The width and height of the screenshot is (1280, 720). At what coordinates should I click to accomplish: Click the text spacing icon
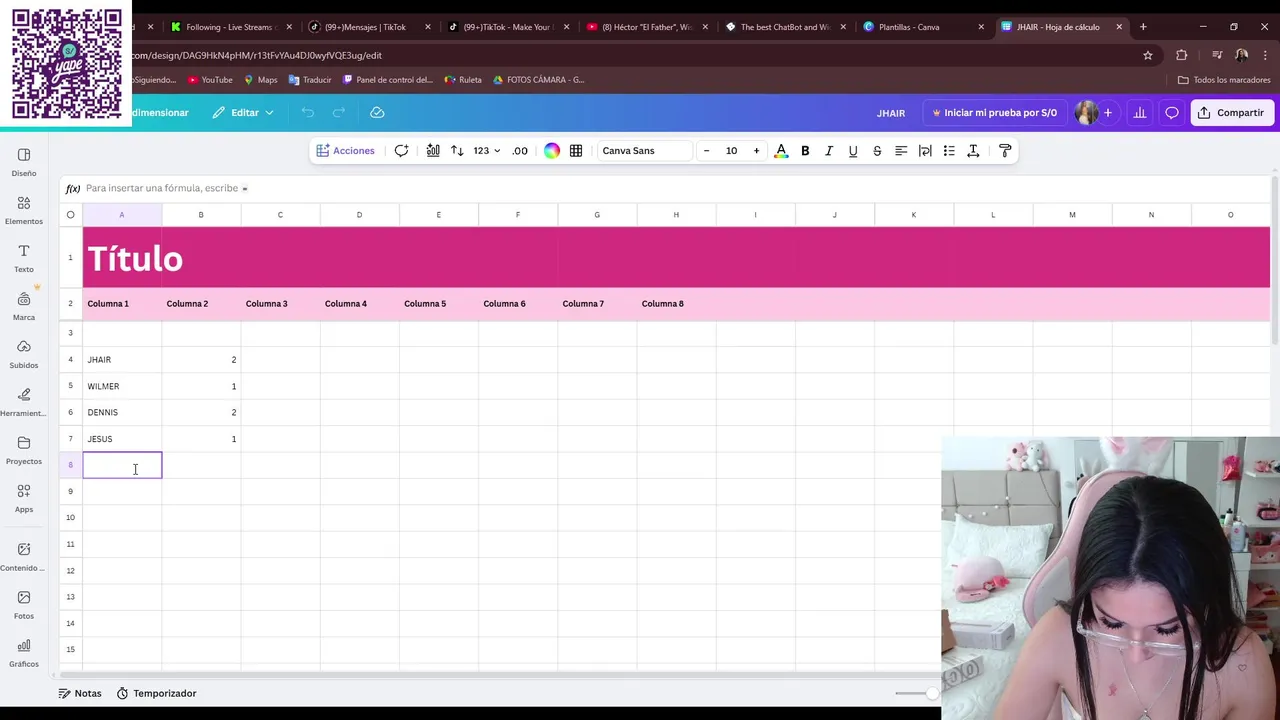pos(973,151)
